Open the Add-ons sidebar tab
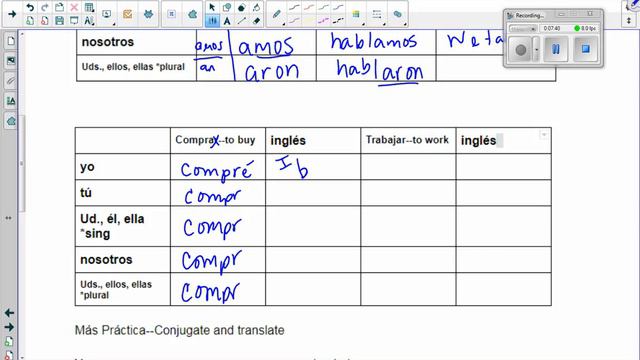Viewport: 640px width, 360px height. pyautogui.click(x=11, y=121)
